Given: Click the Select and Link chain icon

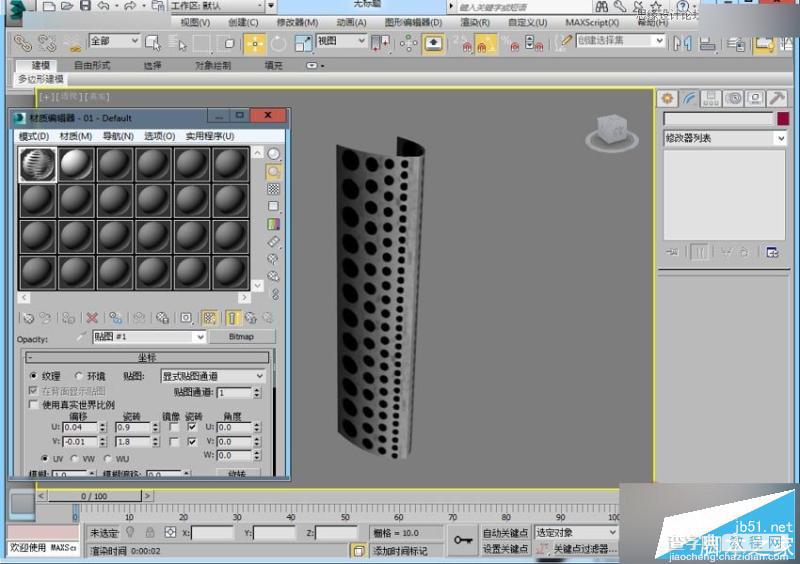Looking at the screenshot, I should 22,43.
